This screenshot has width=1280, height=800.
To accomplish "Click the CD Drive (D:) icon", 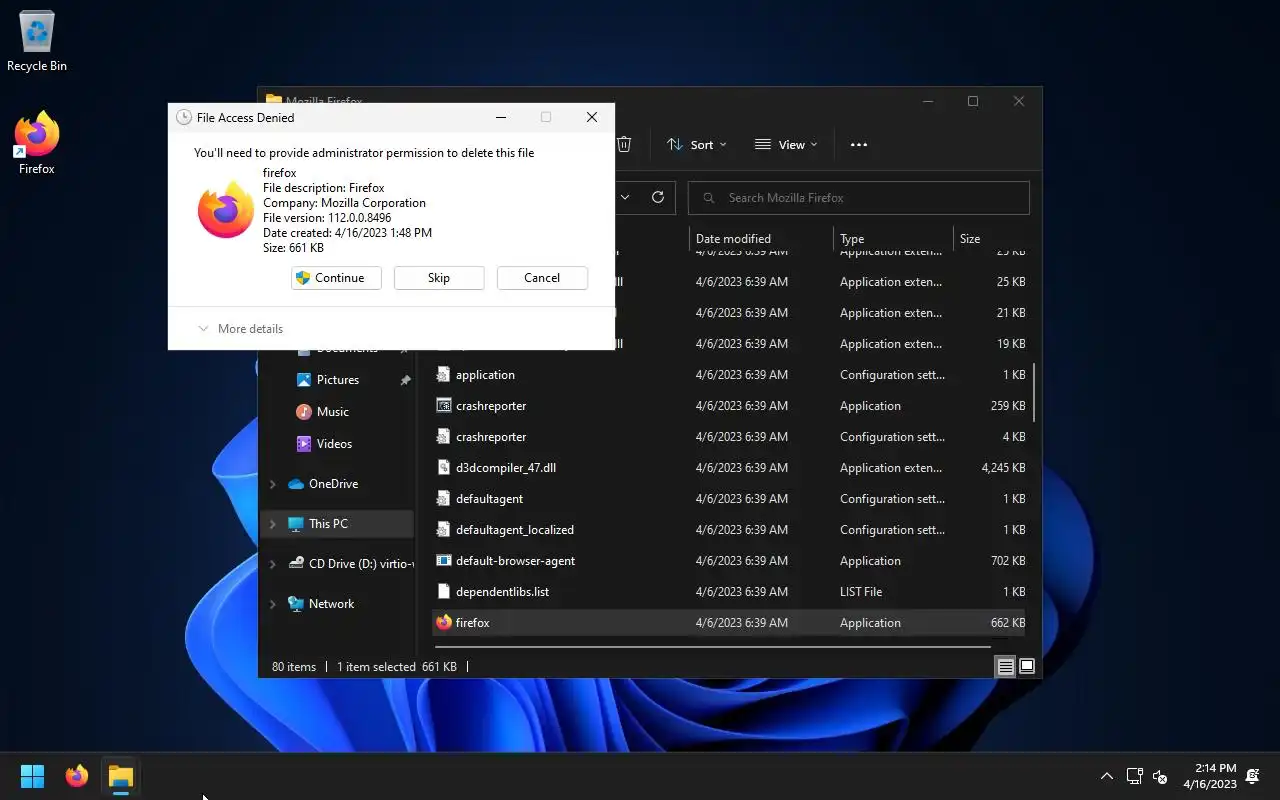I will click(x=296, y=564).
